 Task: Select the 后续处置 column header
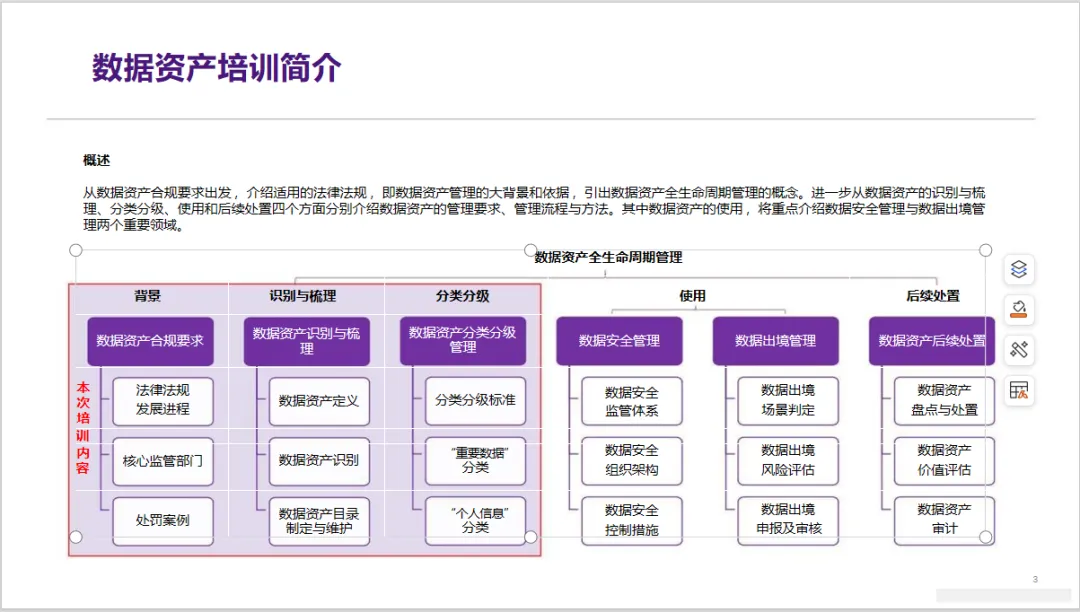[933, 296]
